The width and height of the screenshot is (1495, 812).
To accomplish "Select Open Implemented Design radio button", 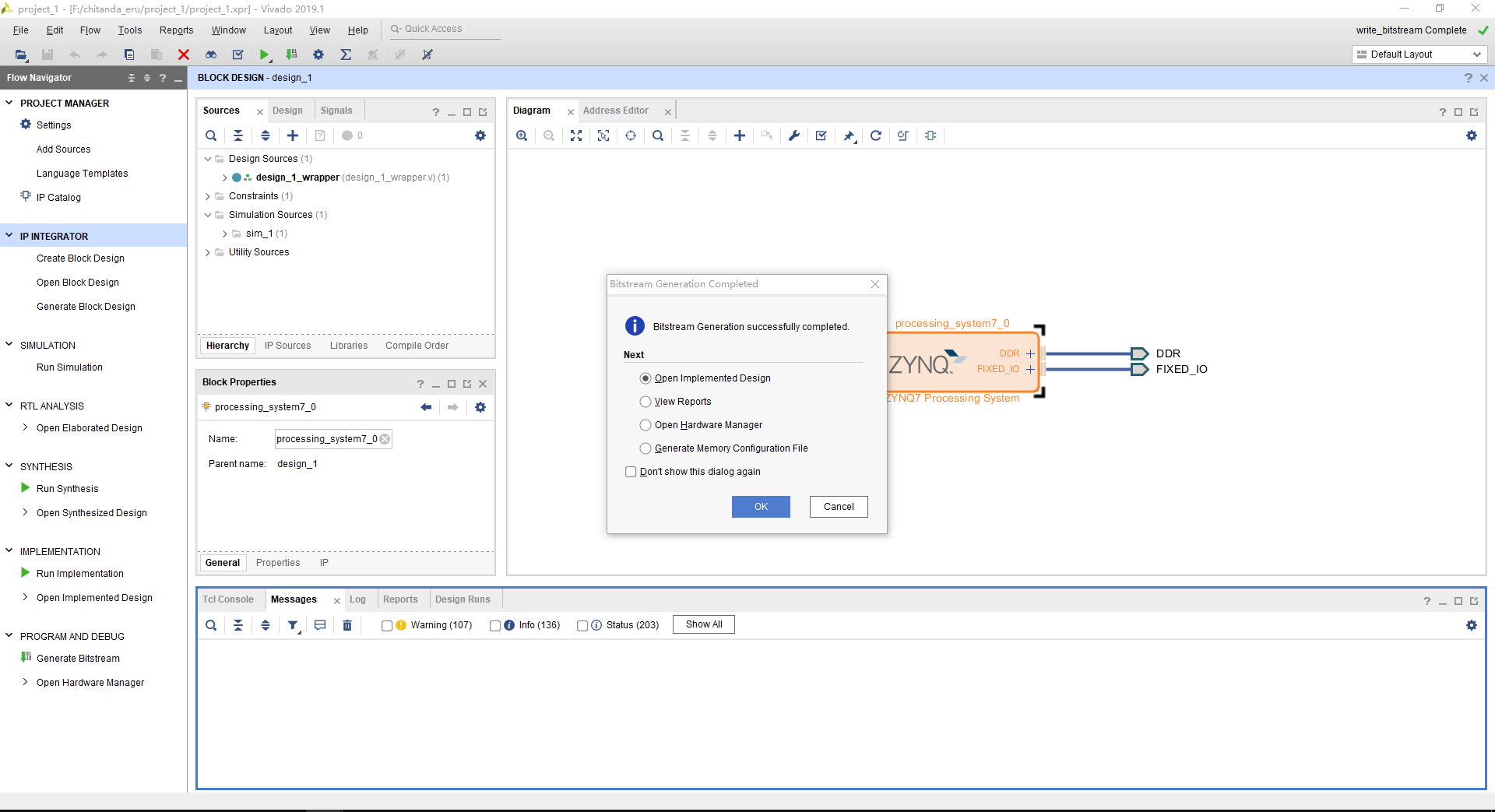I will 645,378.
